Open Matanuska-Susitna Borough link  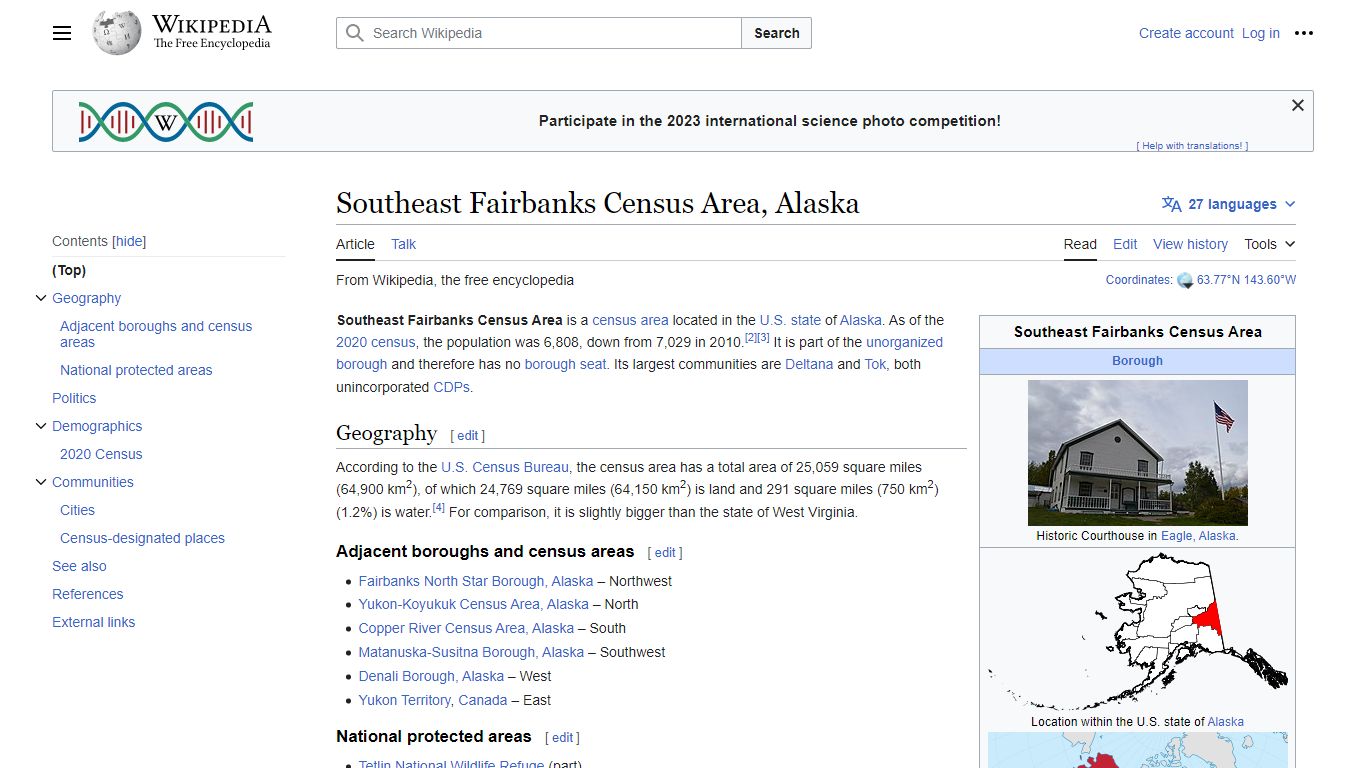(x=471, y=652)
